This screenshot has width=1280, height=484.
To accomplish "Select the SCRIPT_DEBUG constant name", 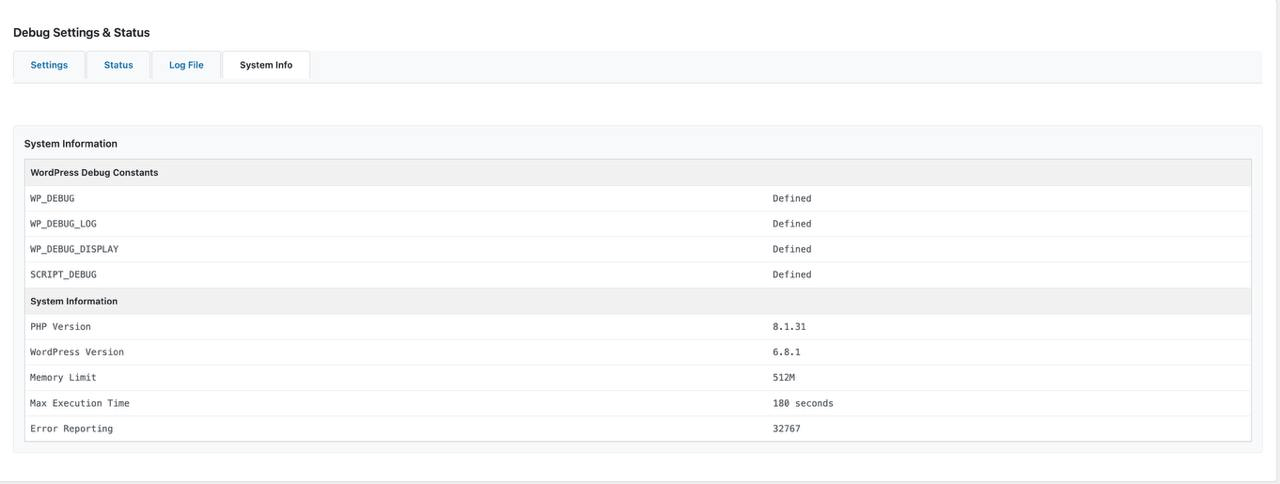I will pos(63,275).
